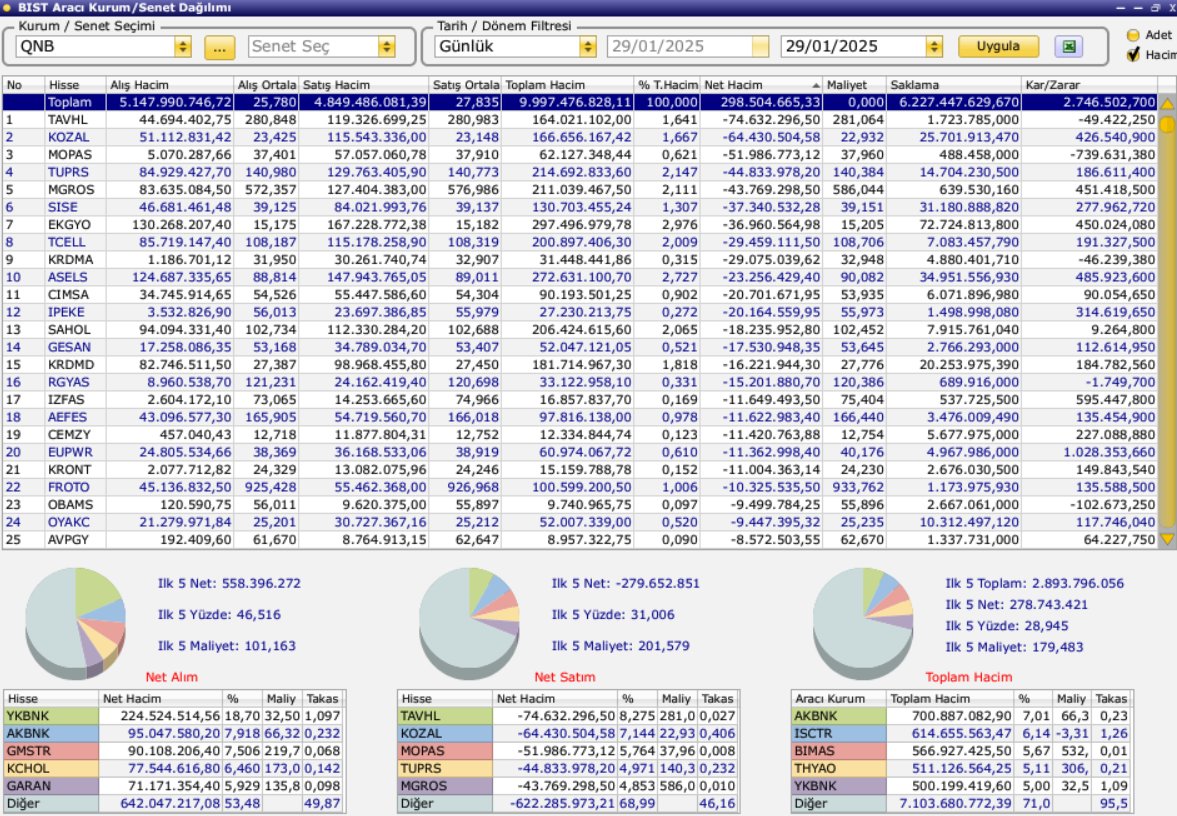Sort table by Kar/Zarar column

1089,85
